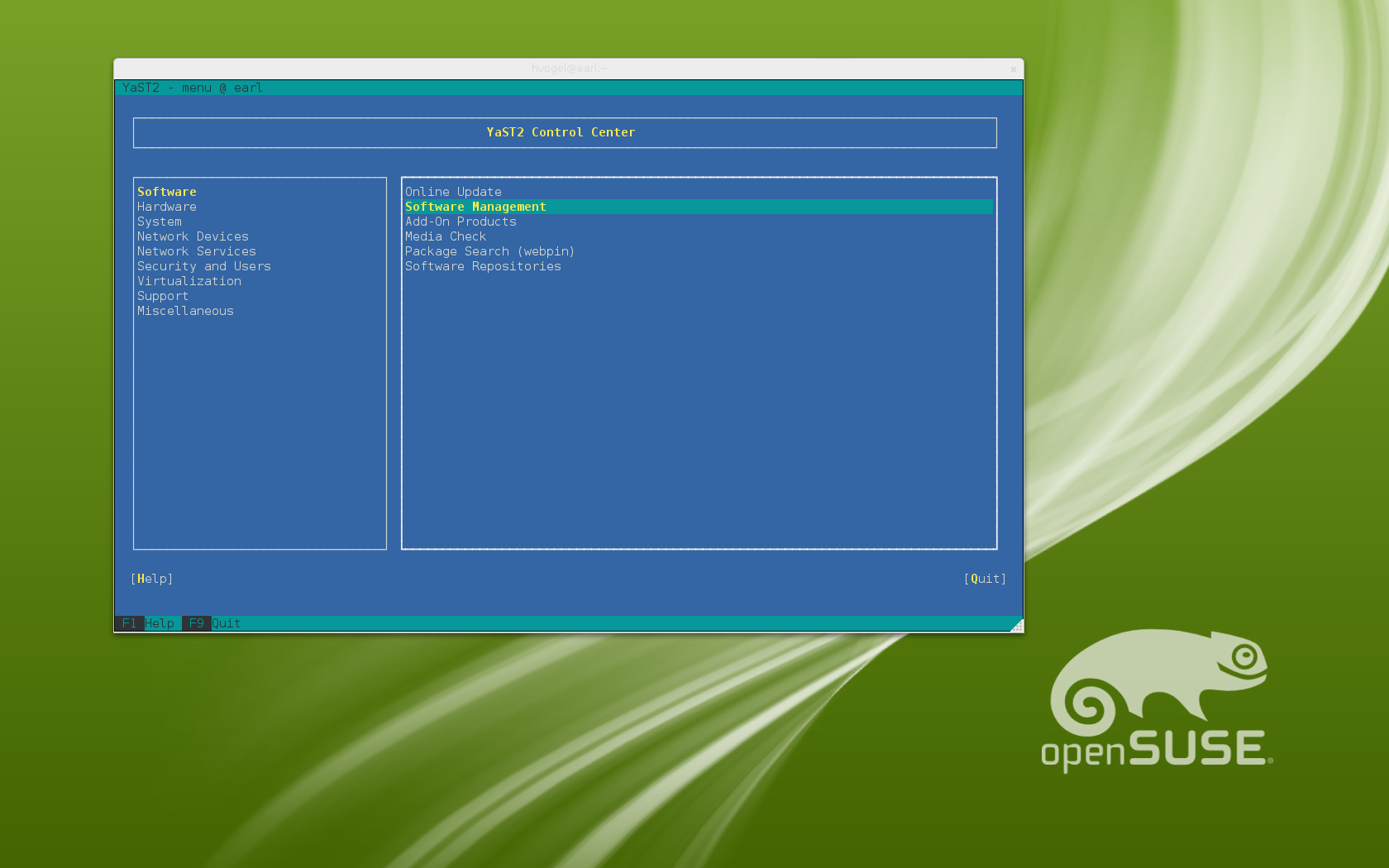Open the Network Devices category
This screenshot has height=868, width=1389.
[x=193, y=236]
